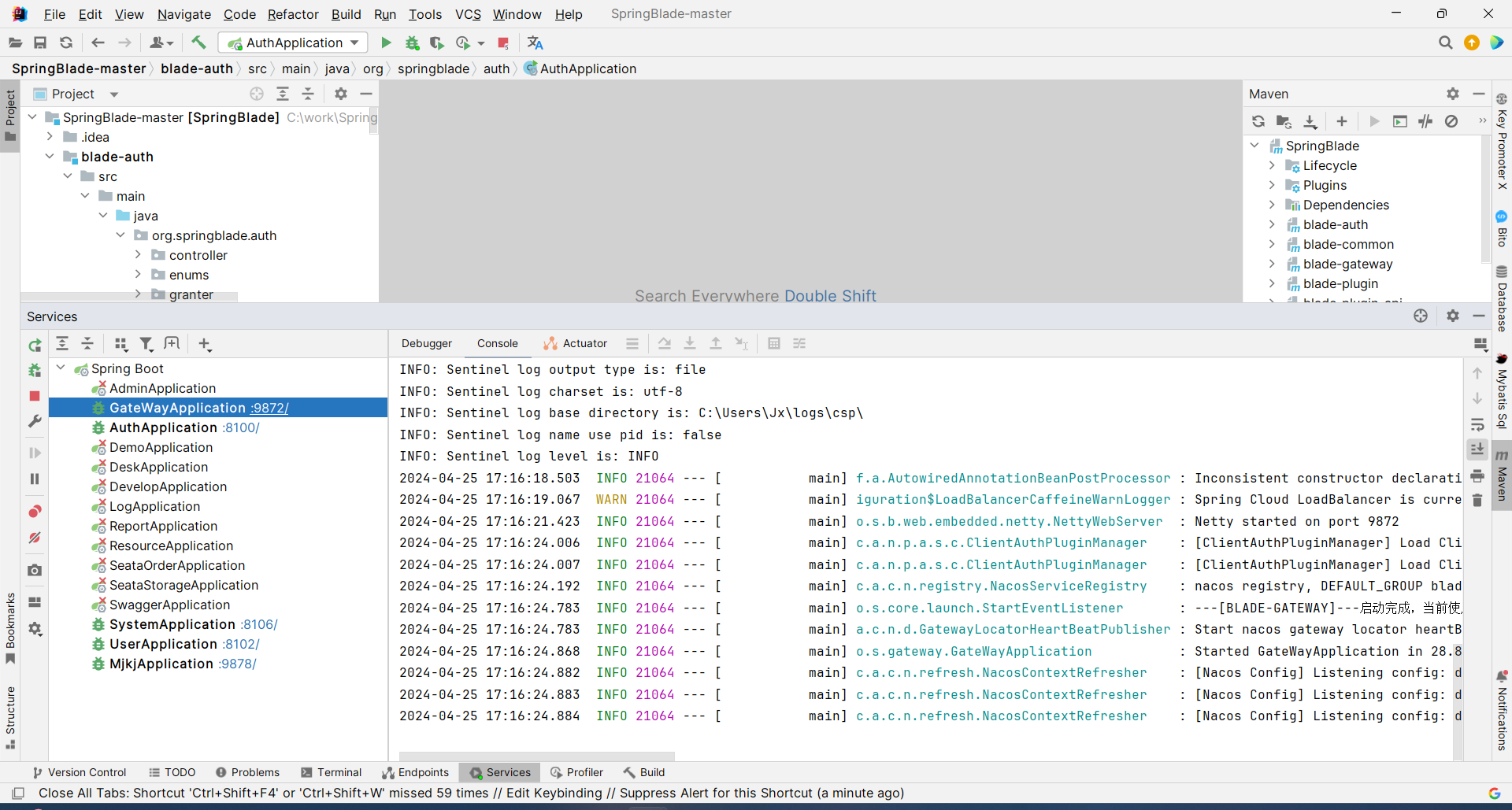The width and height of the screenshot is (1512, 810).
Task: Click the camera thread dump icon
Action: coord(35,570)
